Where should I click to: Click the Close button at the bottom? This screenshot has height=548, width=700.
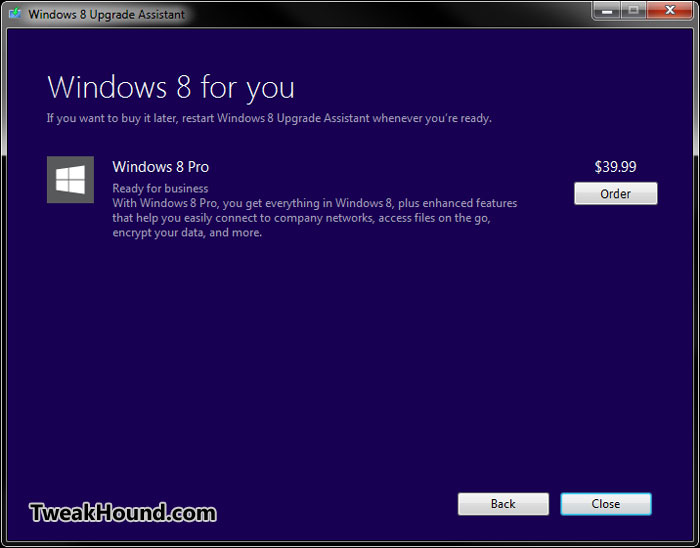click(x=606, y=504)
